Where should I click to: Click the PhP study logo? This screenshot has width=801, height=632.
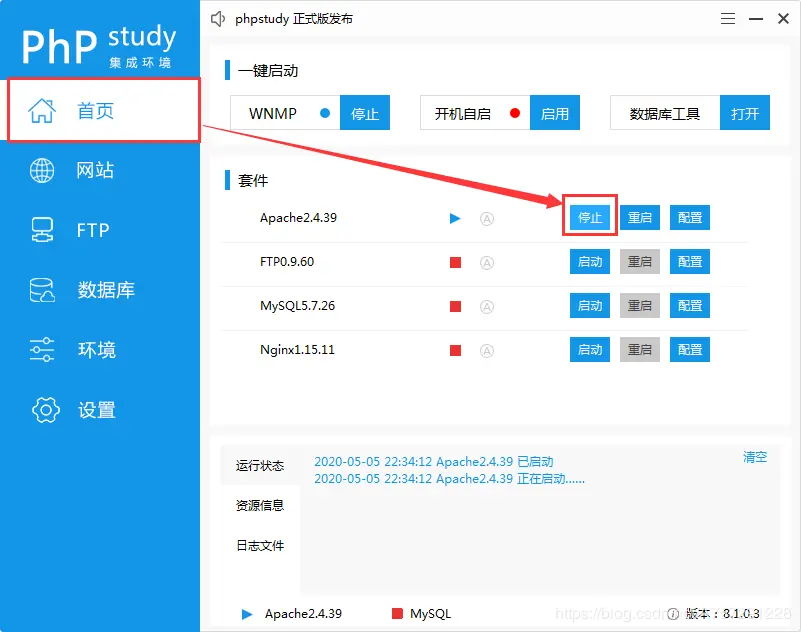99,45
